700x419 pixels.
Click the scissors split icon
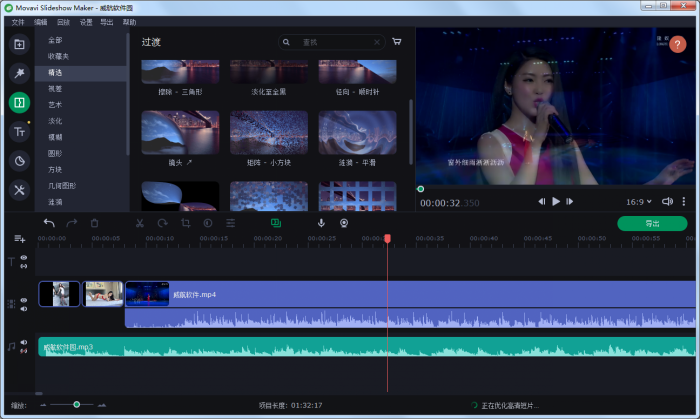pyautogui.click(x=140, y=223)
